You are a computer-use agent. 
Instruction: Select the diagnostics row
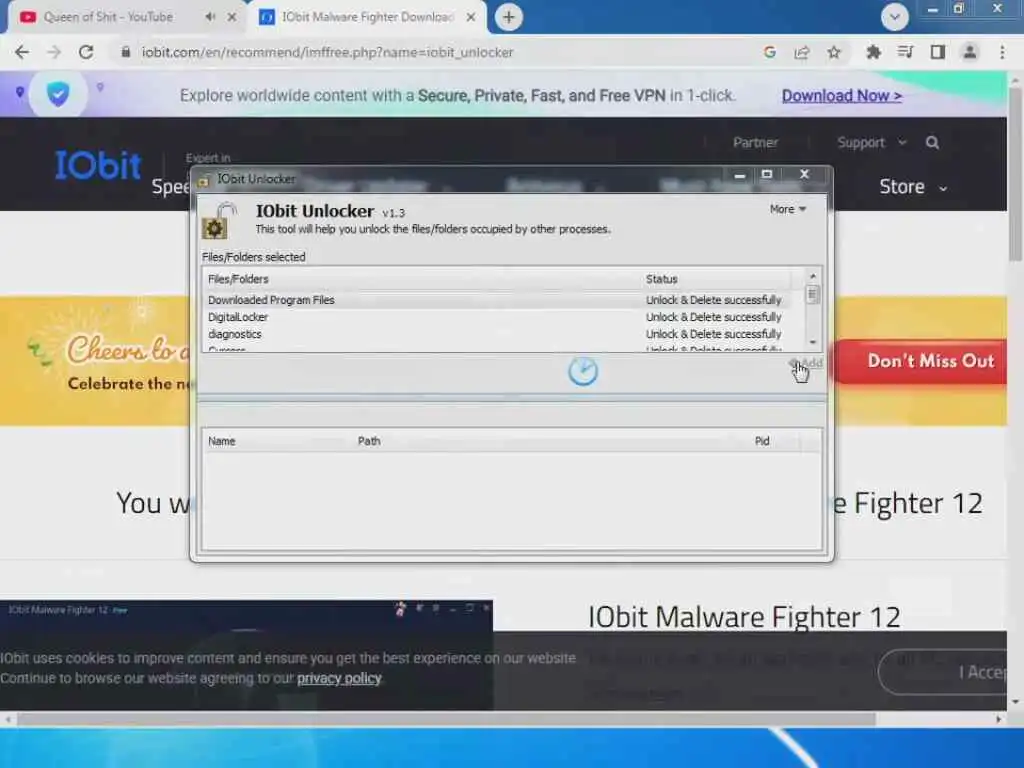(495, 334)
